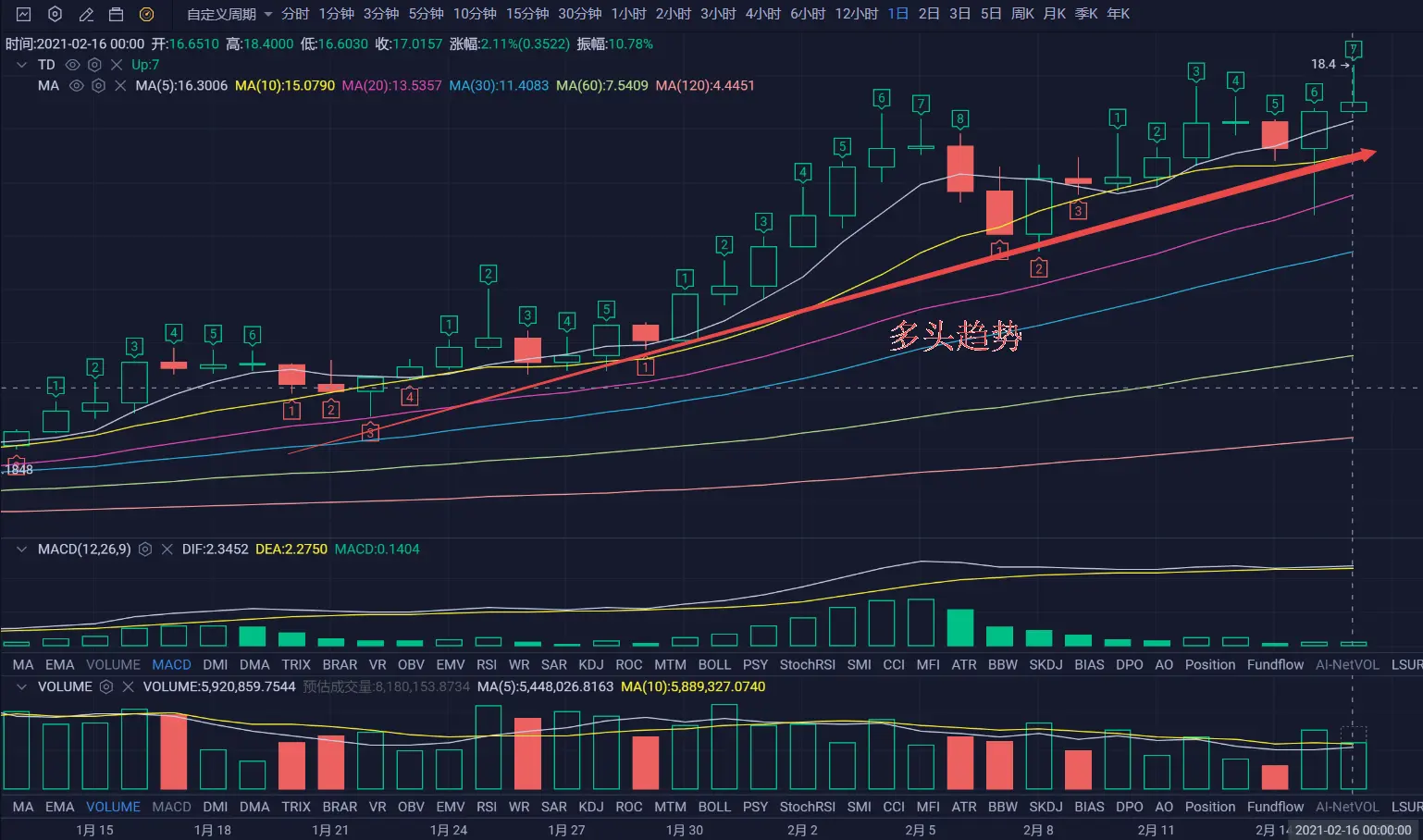Screen dimensions: 1423x840
Task: Select the 4小时 interval
Action: 763,14
